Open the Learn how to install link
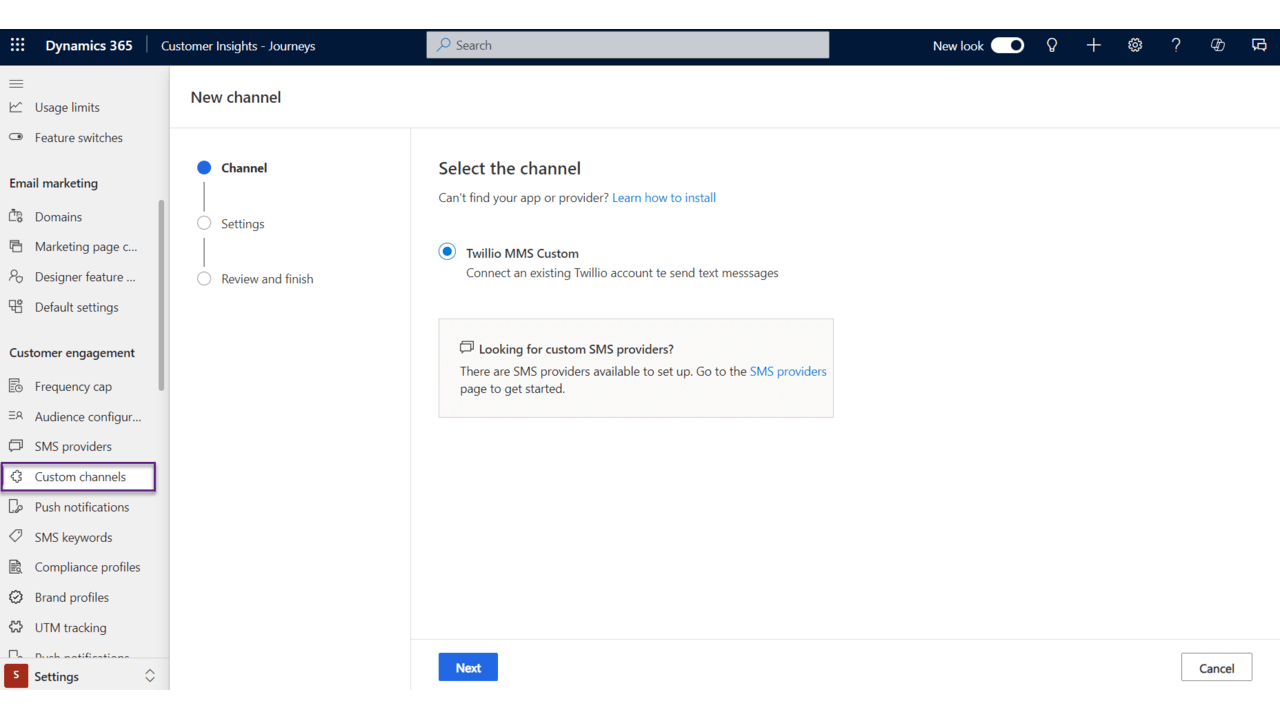 pos(664,198)
